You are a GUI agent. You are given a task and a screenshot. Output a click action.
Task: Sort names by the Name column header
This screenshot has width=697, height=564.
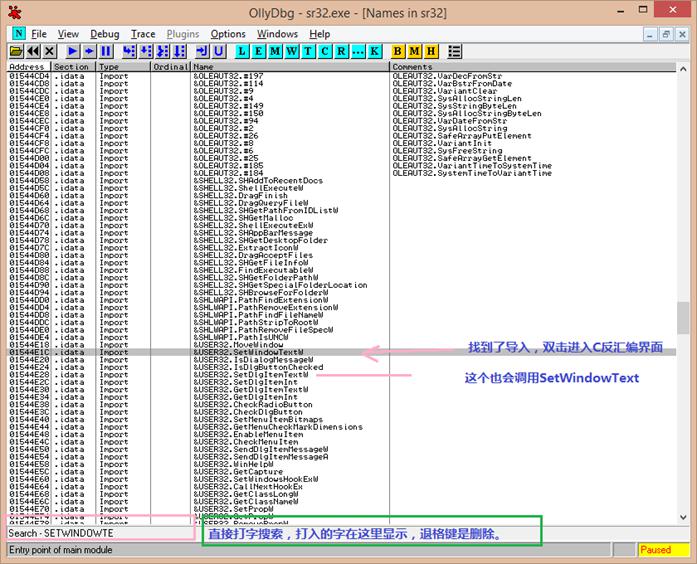pos(290,67)
